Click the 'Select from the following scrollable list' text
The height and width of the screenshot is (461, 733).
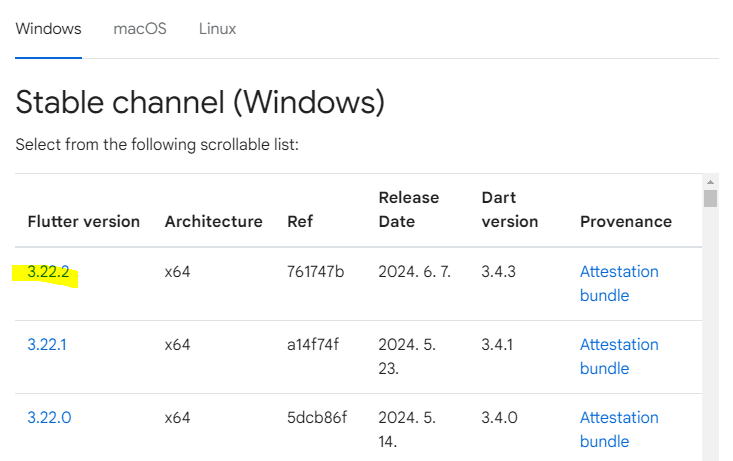coord(157,144)
